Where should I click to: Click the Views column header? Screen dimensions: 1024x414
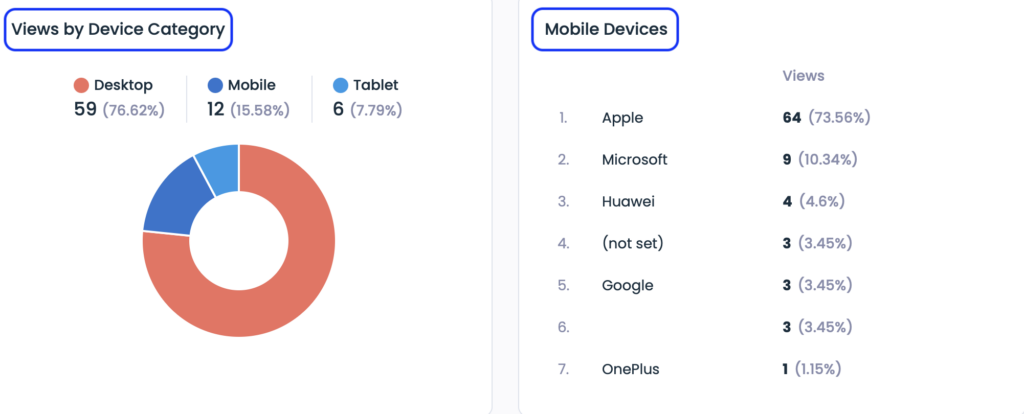point(803,76)
